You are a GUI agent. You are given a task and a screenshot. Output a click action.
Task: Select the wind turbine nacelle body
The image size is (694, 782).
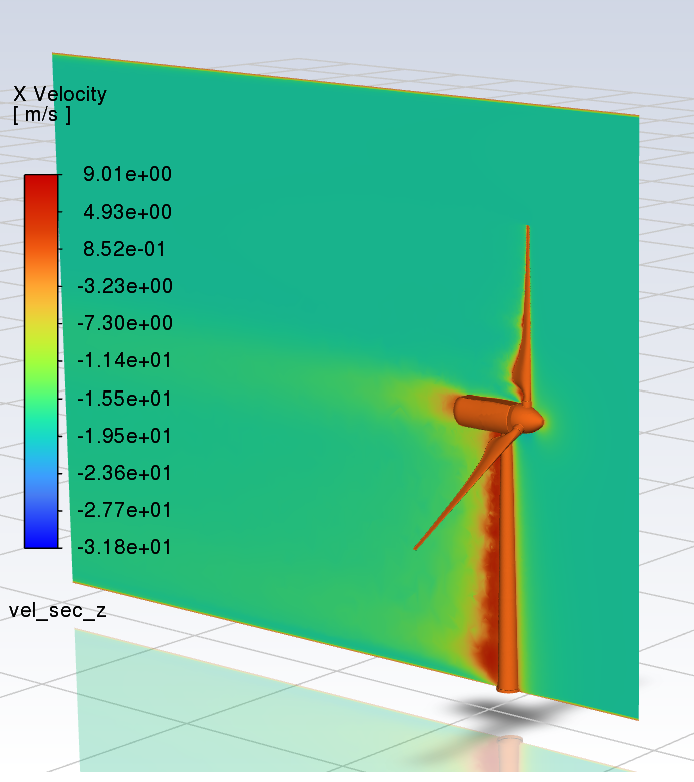484,413
